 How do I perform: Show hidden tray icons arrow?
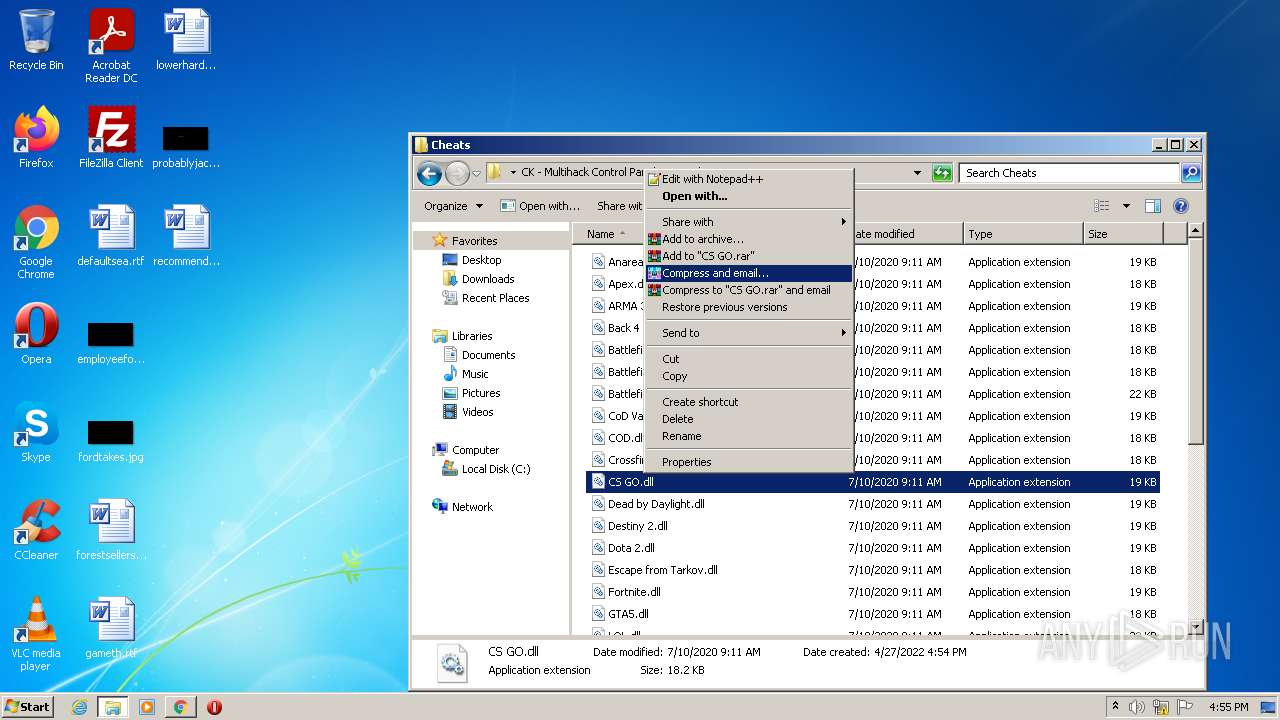(x=1115, y=707)
